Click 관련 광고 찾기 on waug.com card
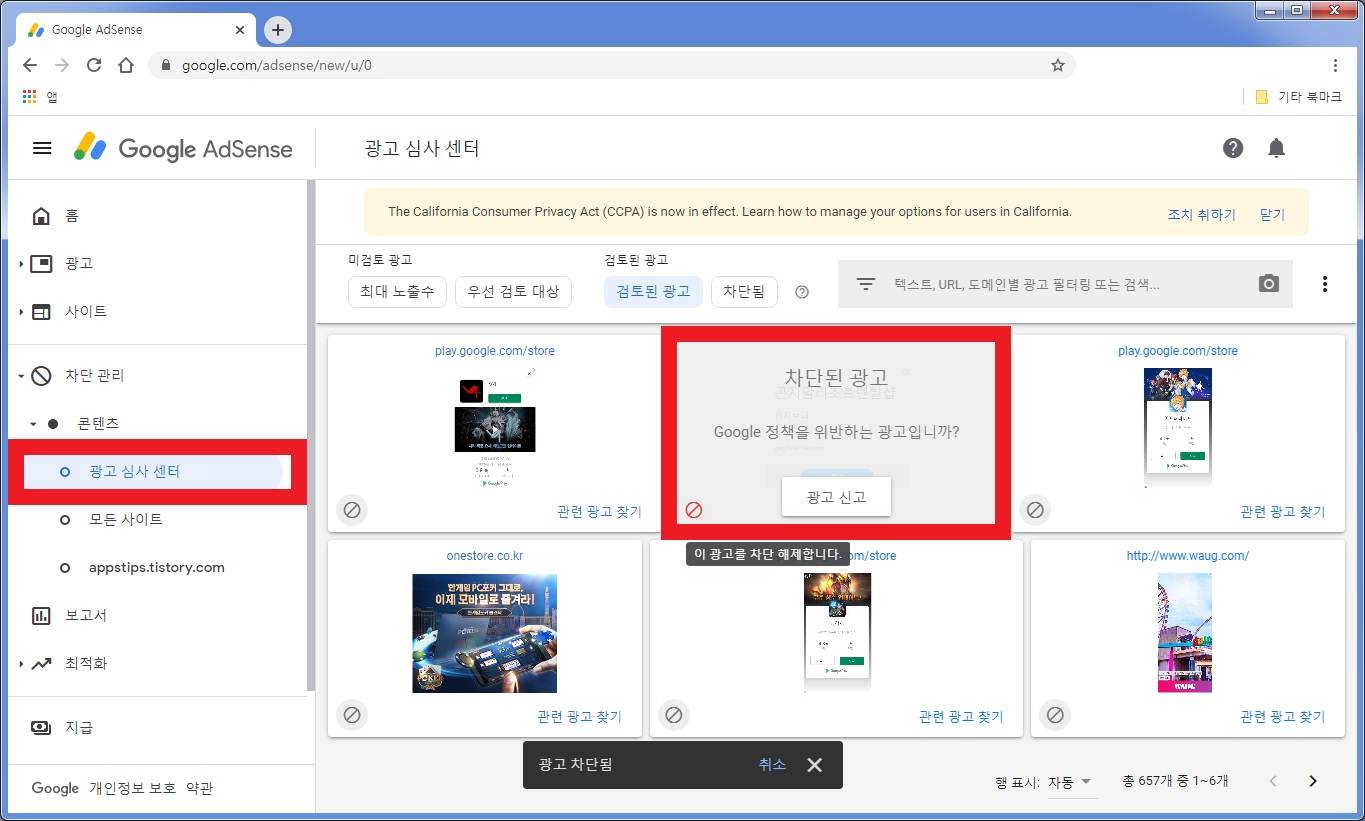1365x821 pixels. tap(1282, 717)
